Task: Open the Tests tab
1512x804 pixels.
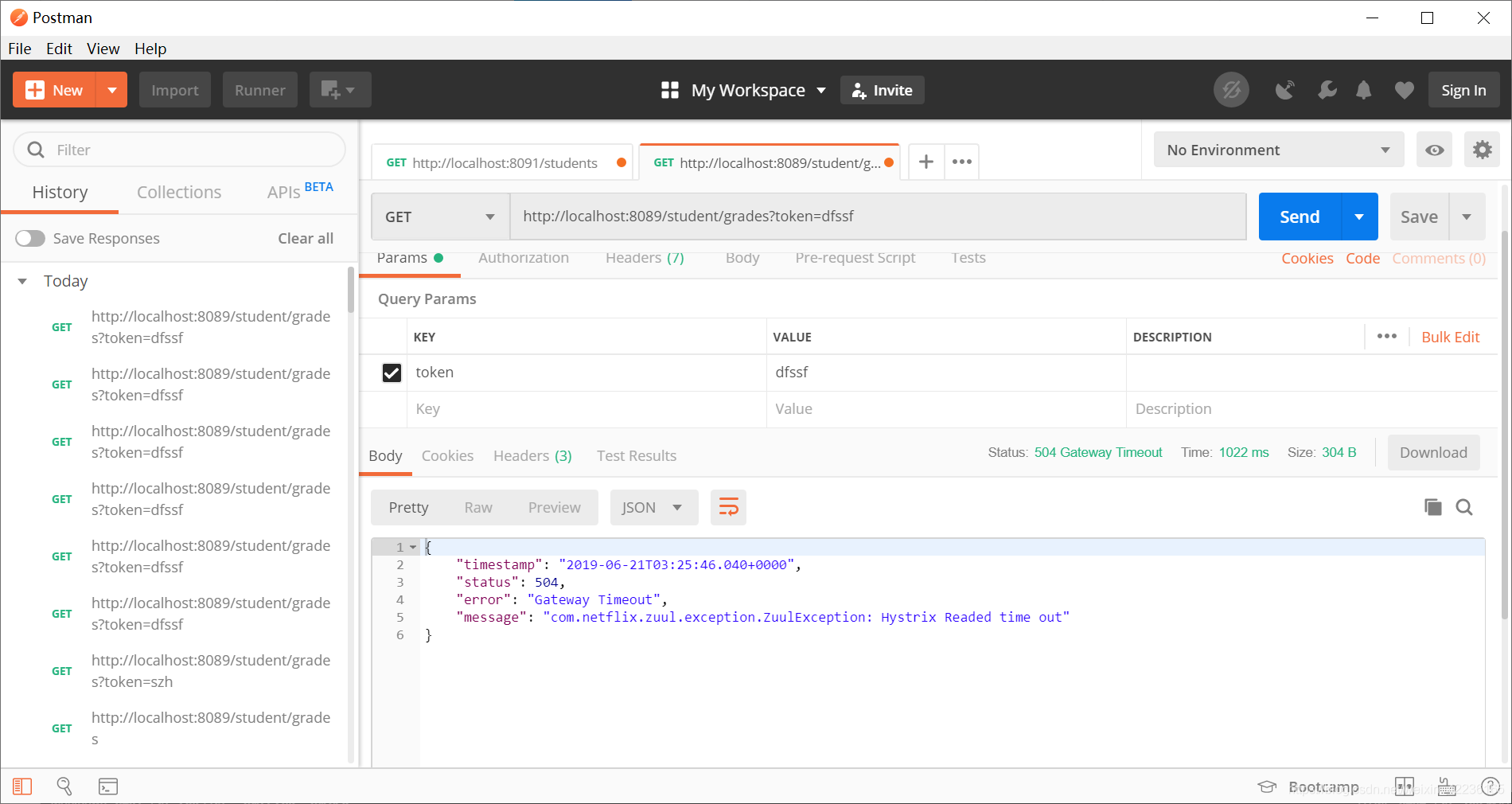Action: coord(968,258)
